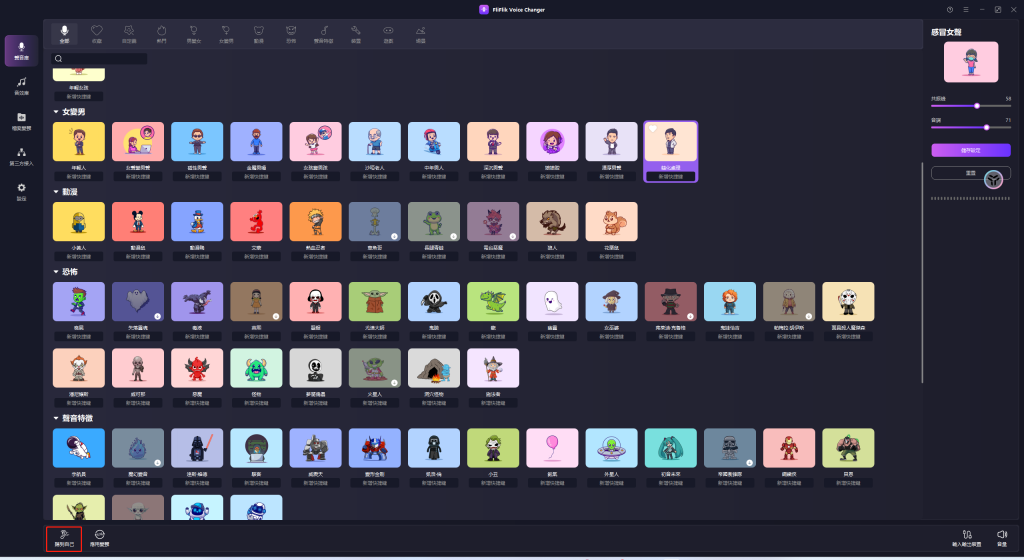The height and width of the screenshot is (560, 1024).
Task: Select the Pennywise clown voice thumbnail
Action: click(x=78, y=368)
